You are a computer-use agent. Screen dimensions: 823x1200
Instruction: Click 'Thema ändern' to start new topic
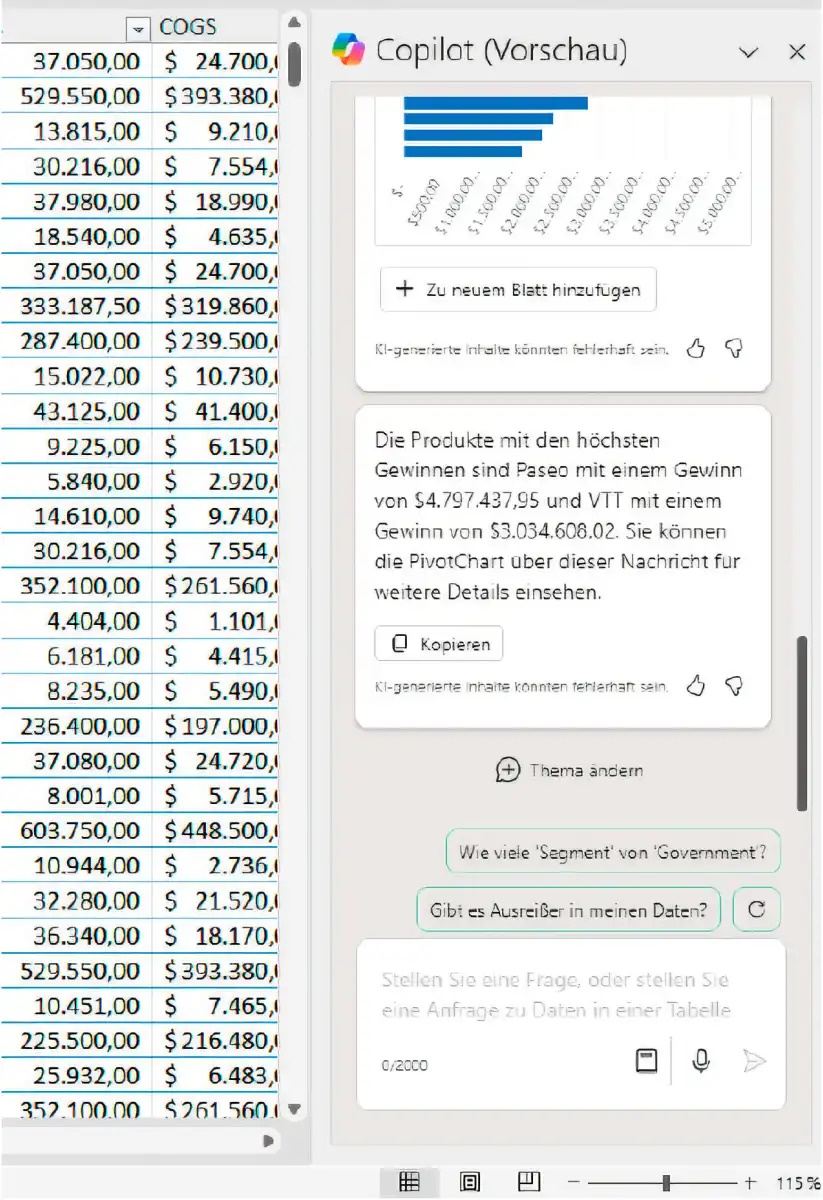[x=570, y=770]
